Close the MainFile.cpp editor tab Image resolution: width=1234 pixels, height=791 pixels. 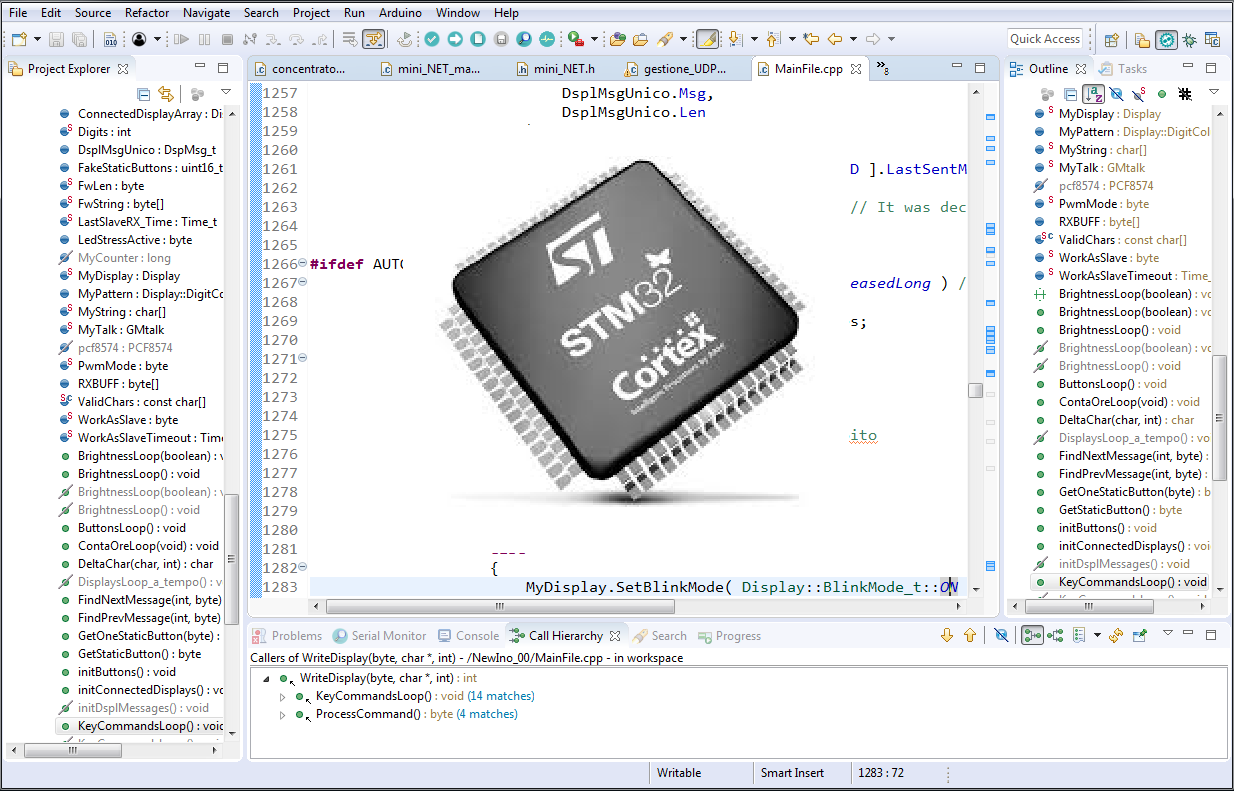855,69
